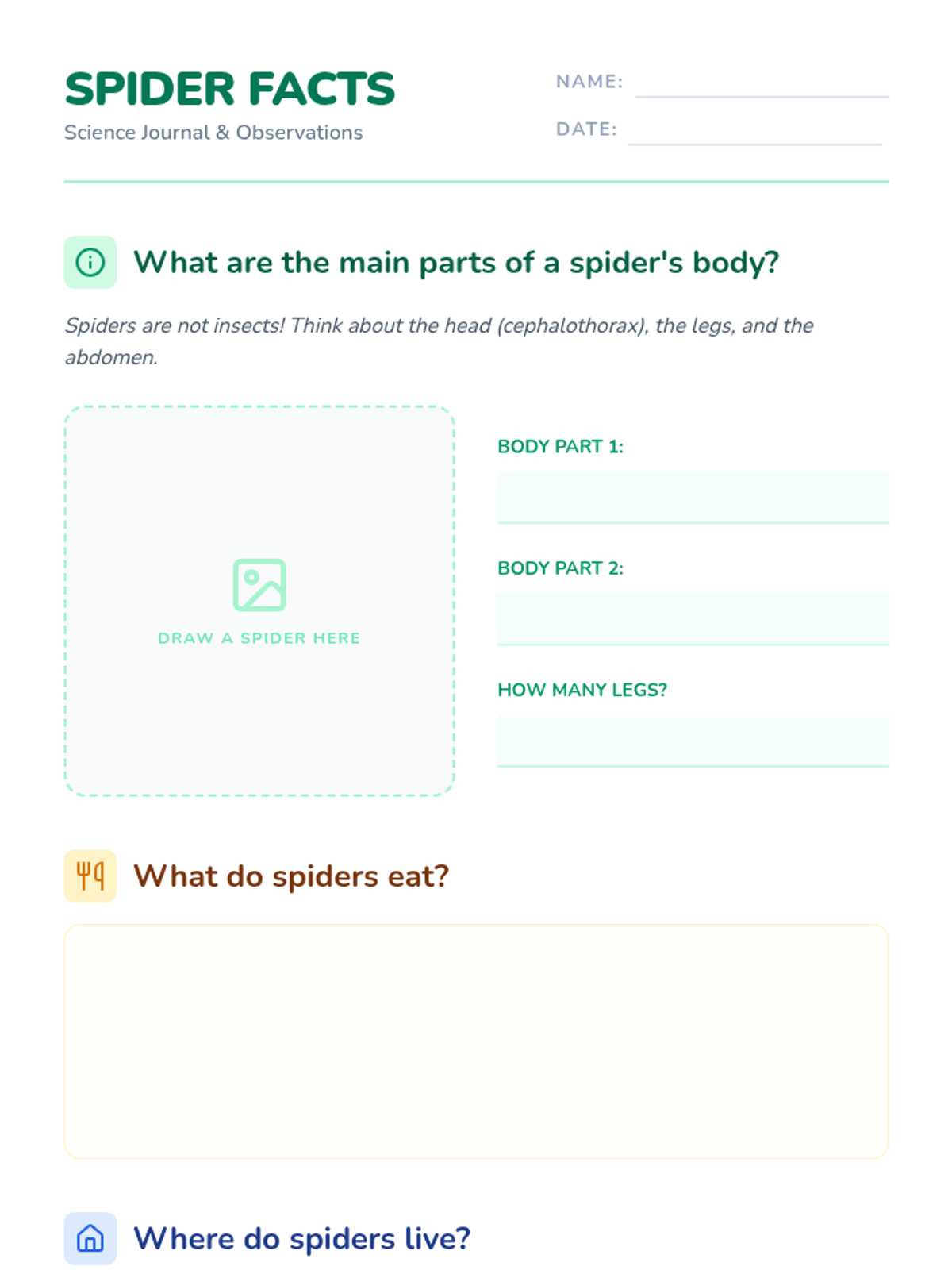Click the BODY PART 1 label

pyautogui.click(x=560, y=447)
